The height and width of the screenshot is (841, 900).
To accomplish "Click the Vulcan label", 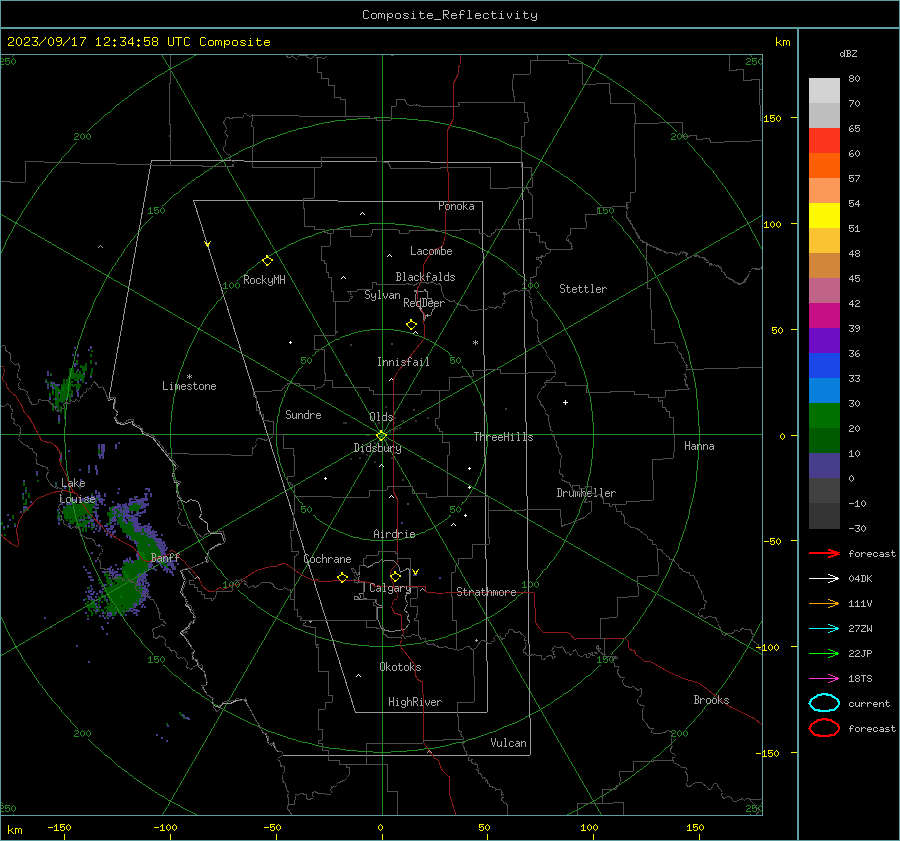I will click(x=509, y=743).
